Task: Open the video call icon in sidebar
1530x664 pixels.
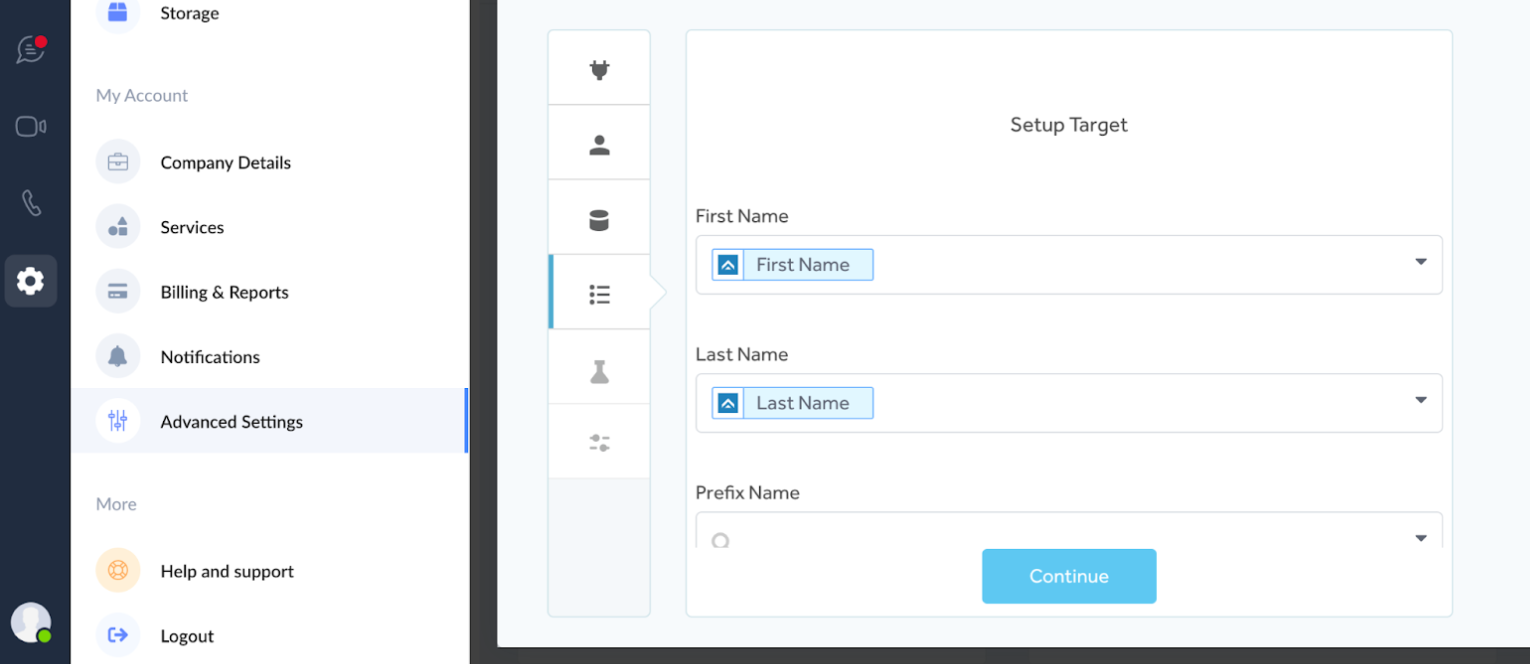Action: (30, 126)
